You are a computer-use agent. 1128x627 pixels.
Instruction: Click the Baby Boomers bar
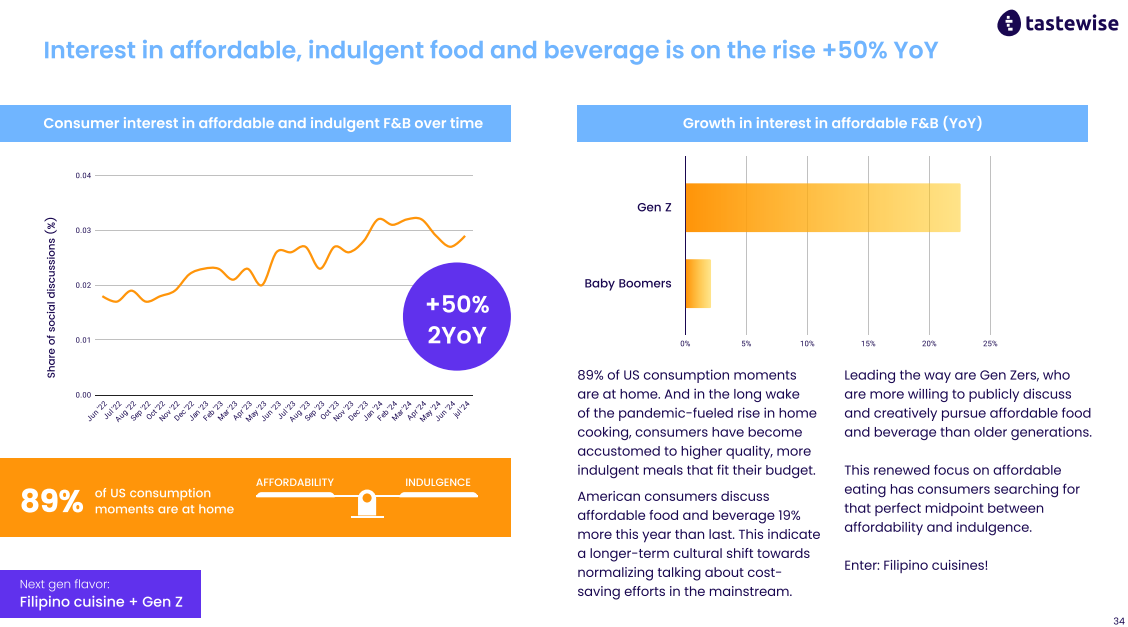point(698,283)
